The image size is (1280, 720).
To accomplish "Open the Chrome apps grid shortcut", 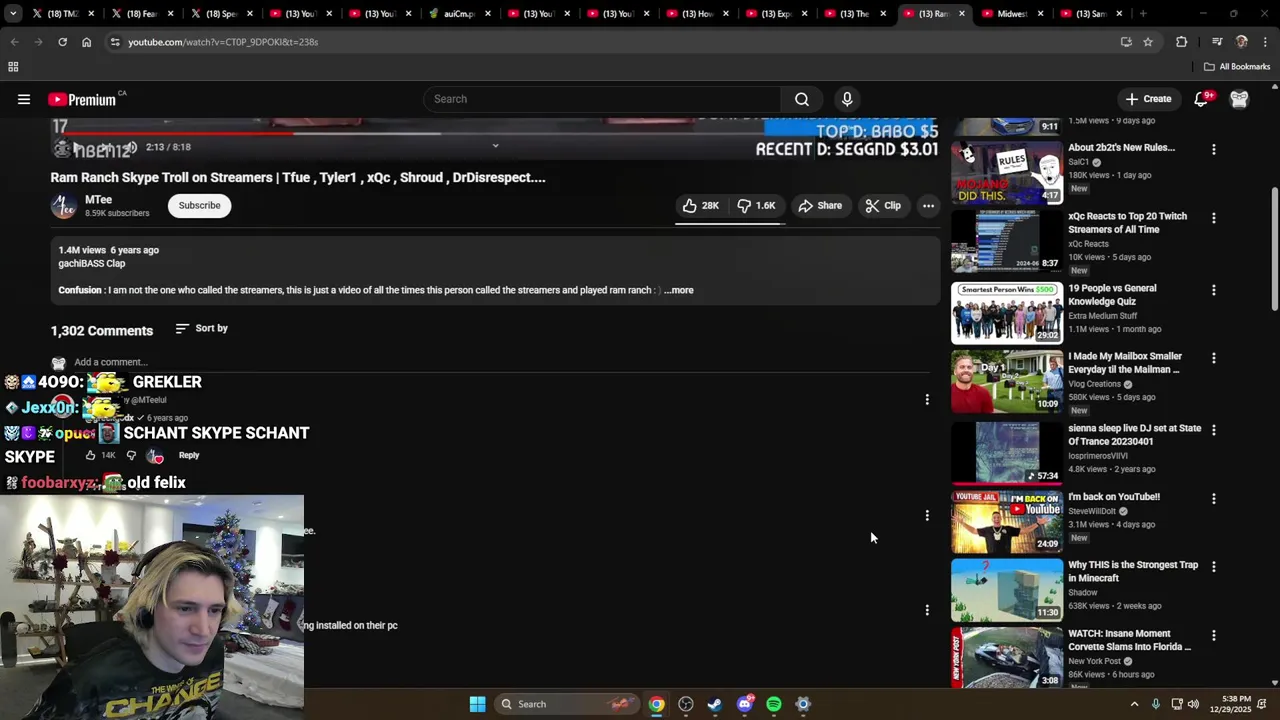I will click(x=13, y=67).
